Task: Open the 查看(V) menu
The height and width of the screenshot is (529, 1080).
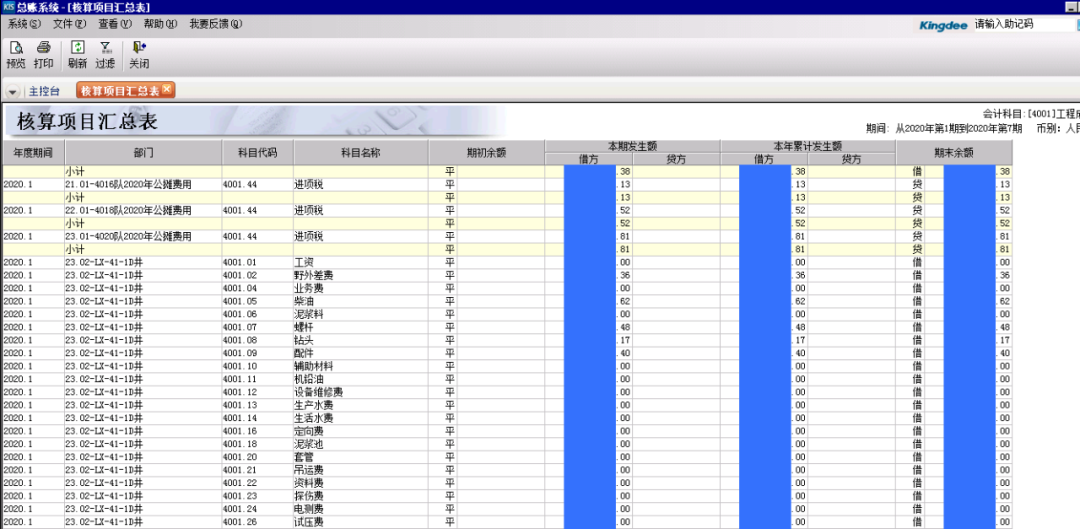Action: click(114, 24)
